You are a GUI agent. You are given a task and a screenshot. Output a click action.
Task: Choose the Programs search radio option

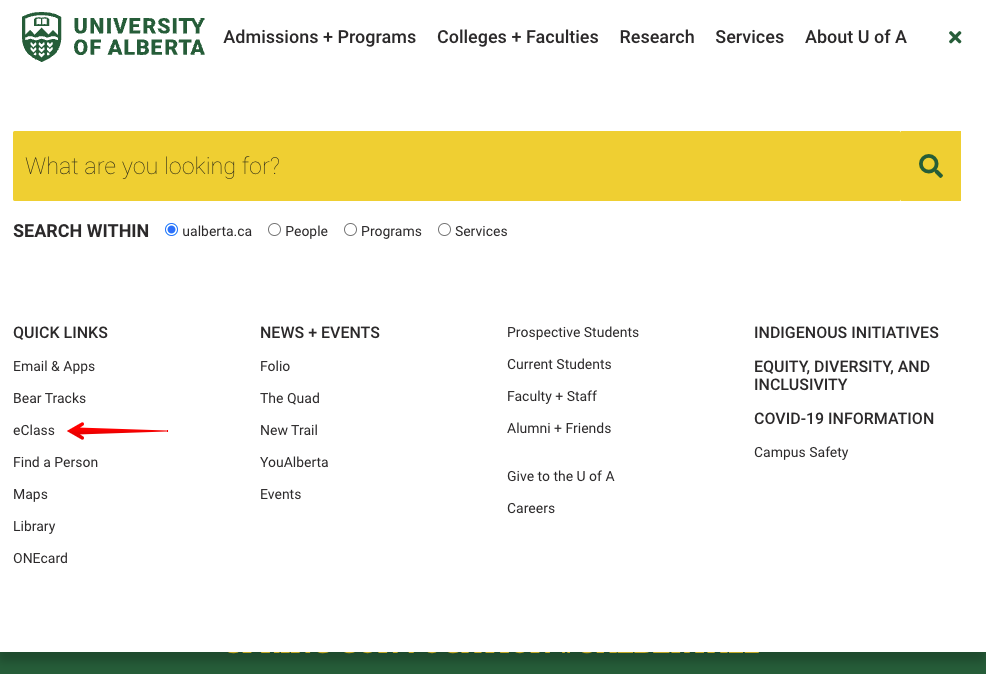pos(350,230)
